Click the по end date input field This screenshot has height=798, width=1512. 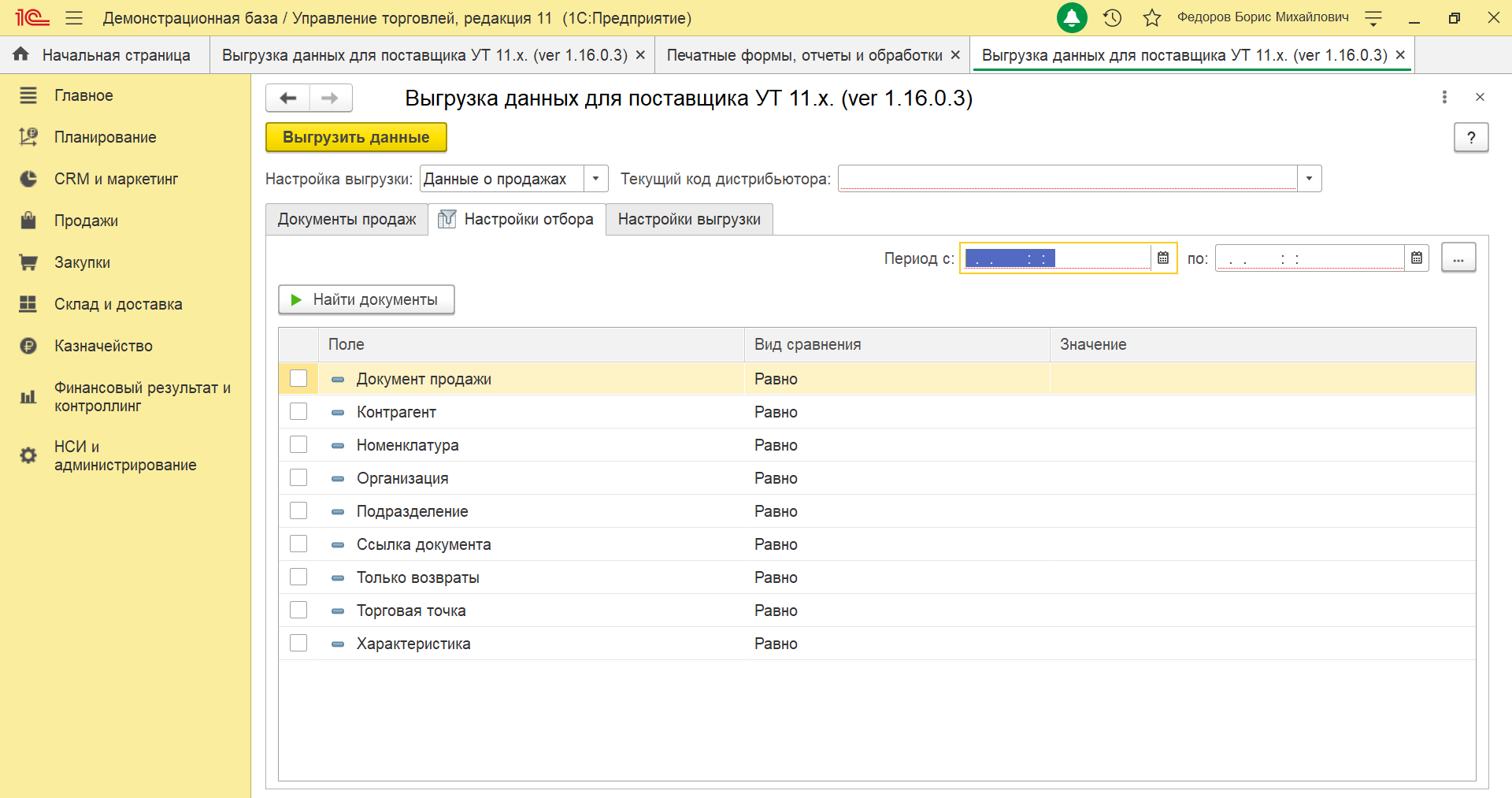click(1310, 258)
